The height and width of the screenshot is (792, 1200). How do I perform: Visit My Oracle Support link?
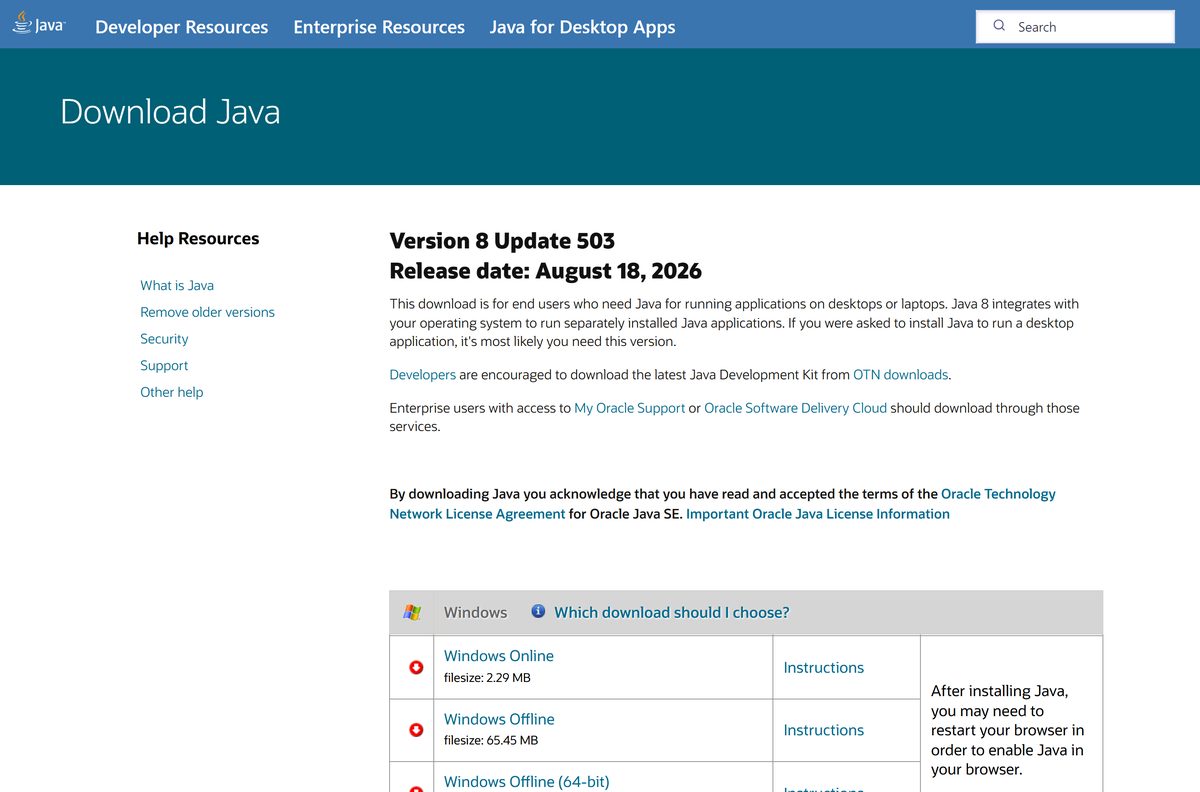(x=630, y=408)
